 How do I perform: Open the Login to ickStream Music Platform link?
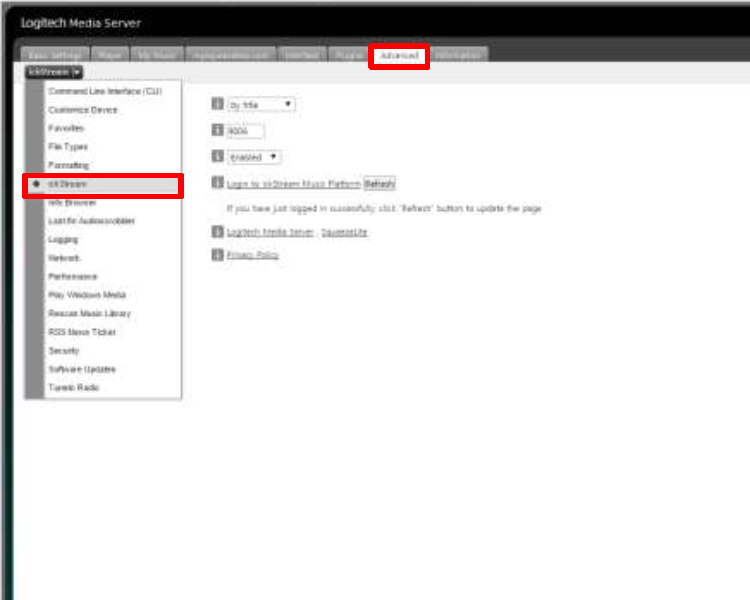click(293, 184)
